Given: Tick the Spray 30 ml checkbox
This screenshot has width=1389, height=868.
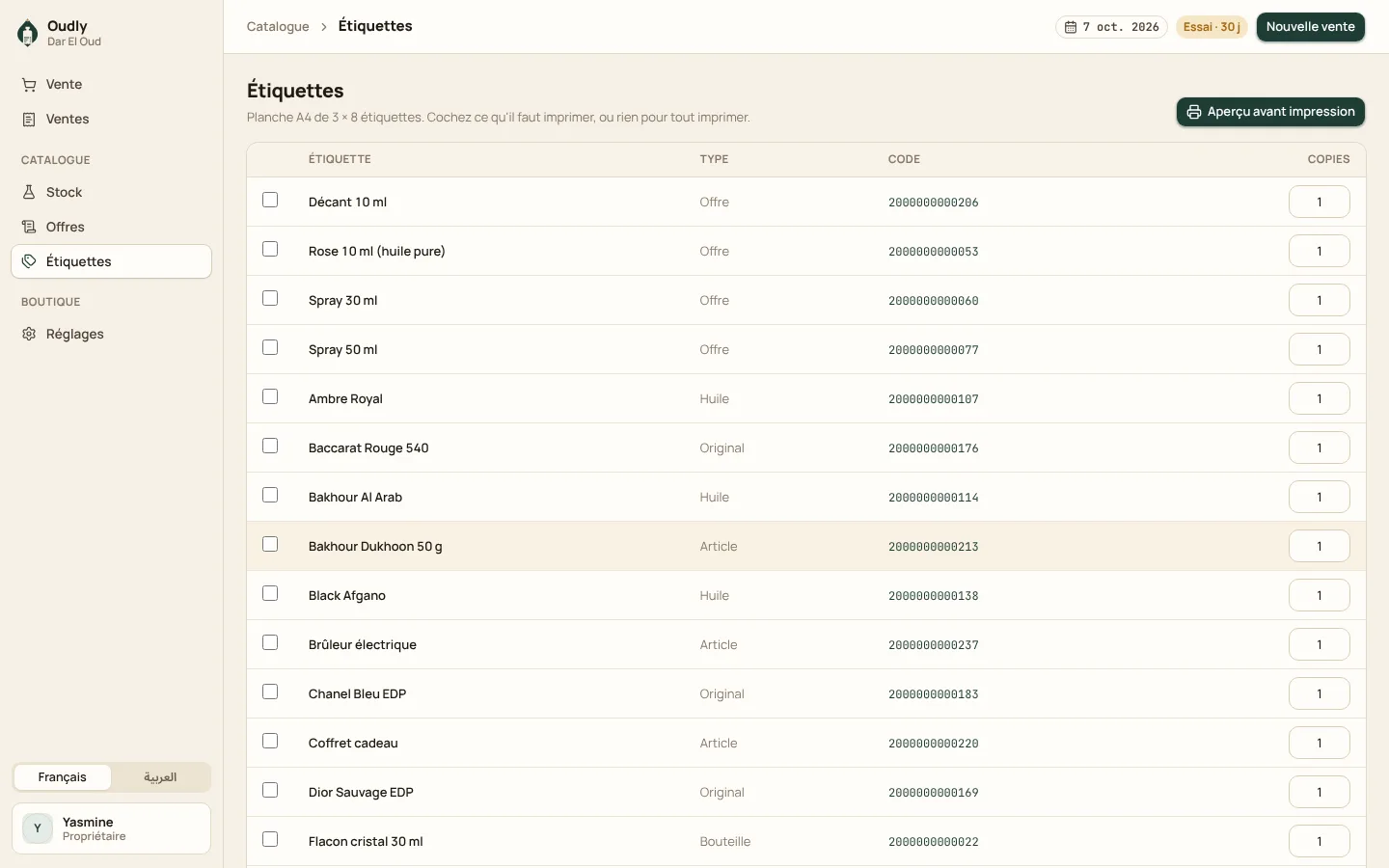Looking at the screenshot, I should [270, 298].
